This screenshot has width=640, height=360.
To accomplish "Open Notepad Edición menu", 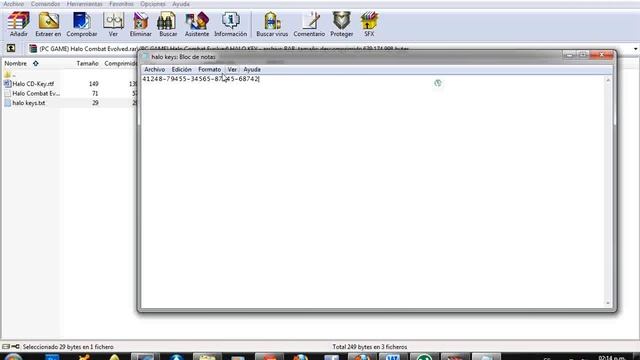I will (x=181, y=69).
